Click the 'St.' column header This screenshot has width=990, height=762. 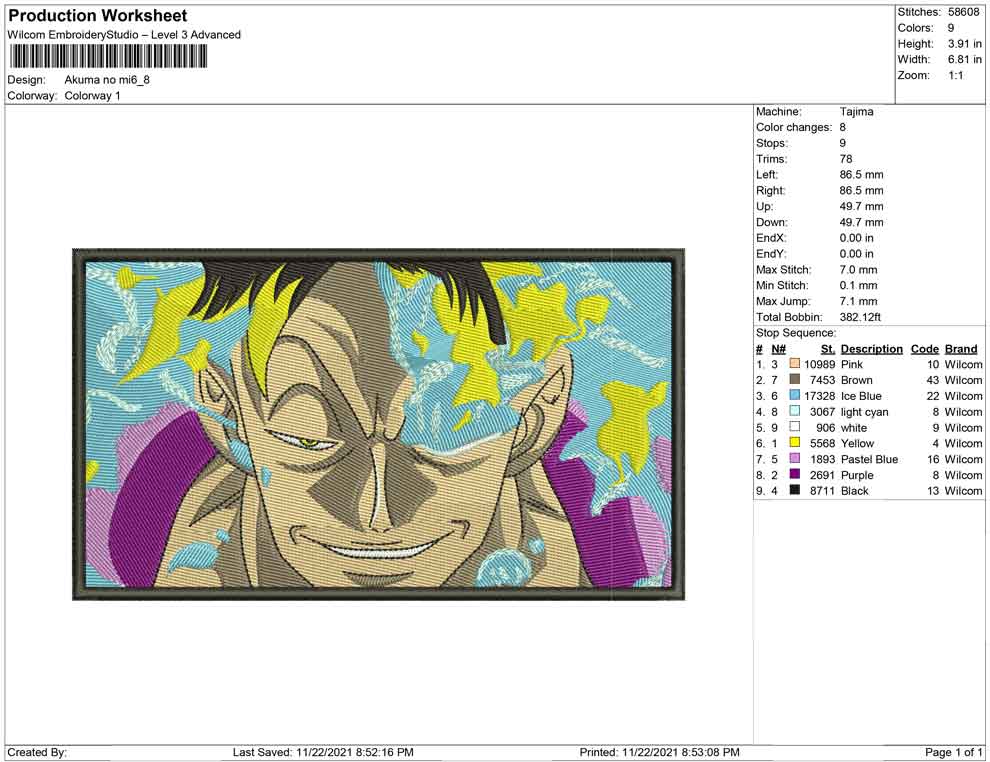pyautogui.click(x=828, y=349)
